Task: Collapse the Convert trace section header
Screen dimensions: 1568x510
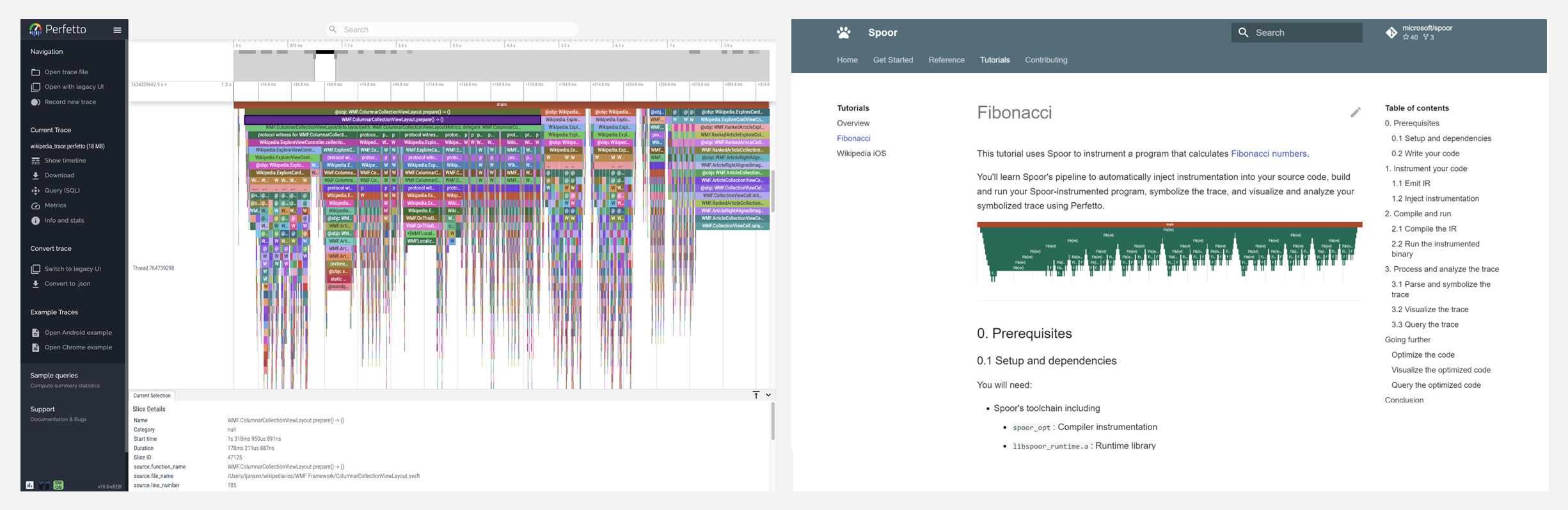Action: tap(51, 249)
